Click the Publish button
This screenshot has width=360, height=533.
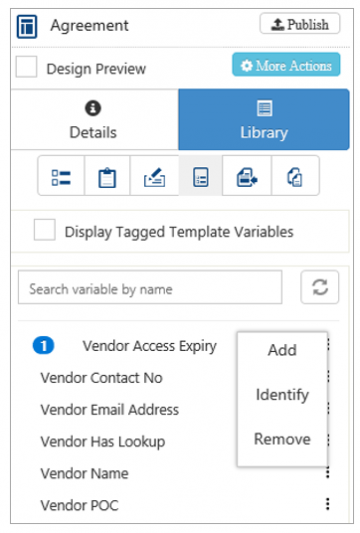[x=300, y=24]
